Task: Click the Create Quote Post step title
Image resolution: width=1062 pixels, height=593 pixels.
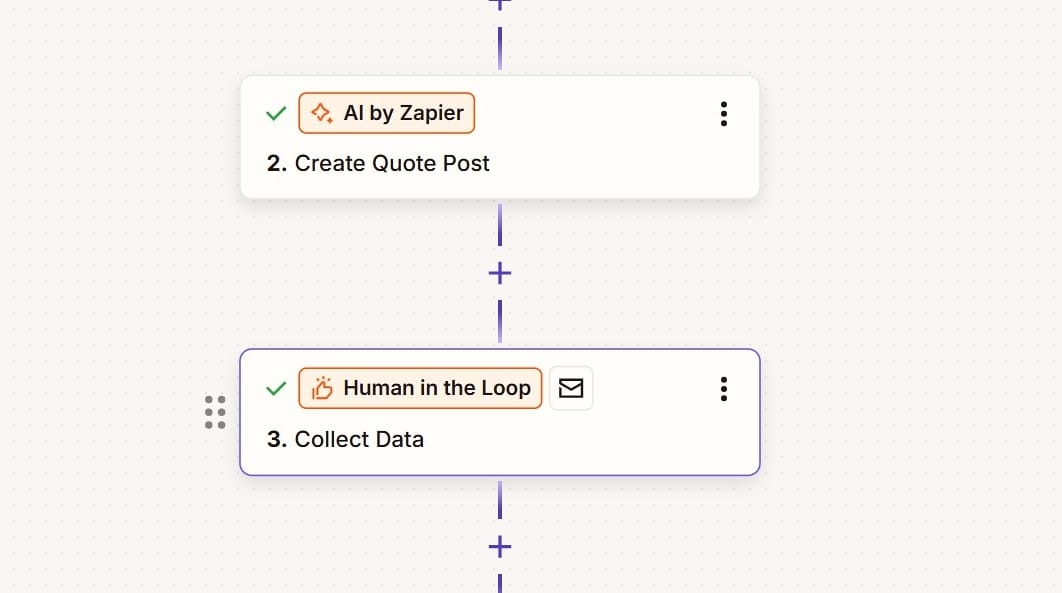Action: (392, 163)
